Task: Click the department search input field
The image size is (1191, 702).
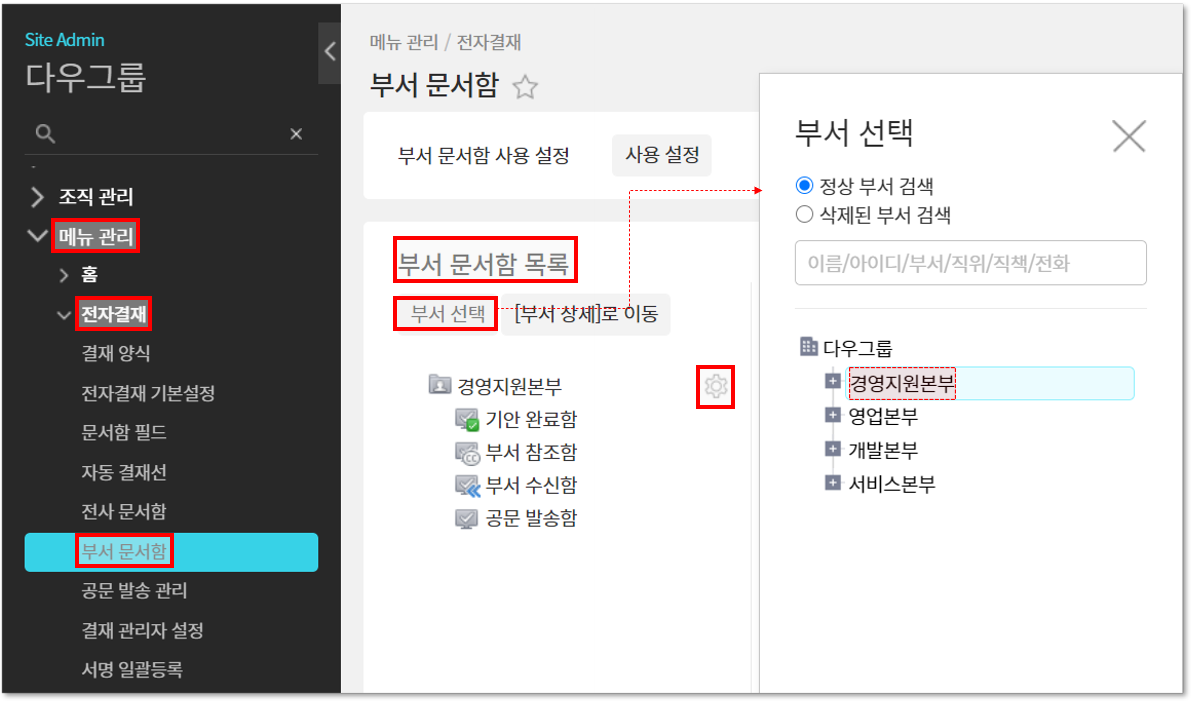Action: pyautogui.click(x=970, y=263)
